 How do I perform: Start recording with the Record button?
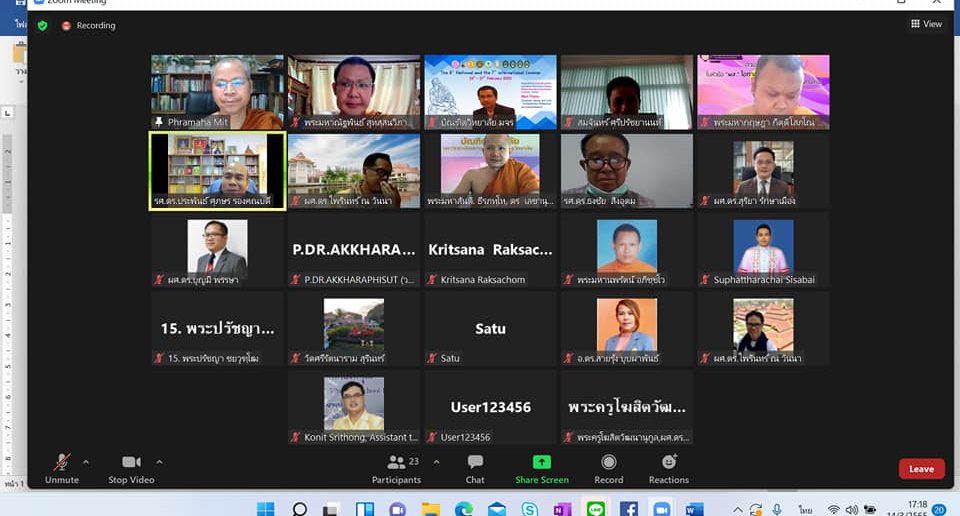(x=609, y=469)
